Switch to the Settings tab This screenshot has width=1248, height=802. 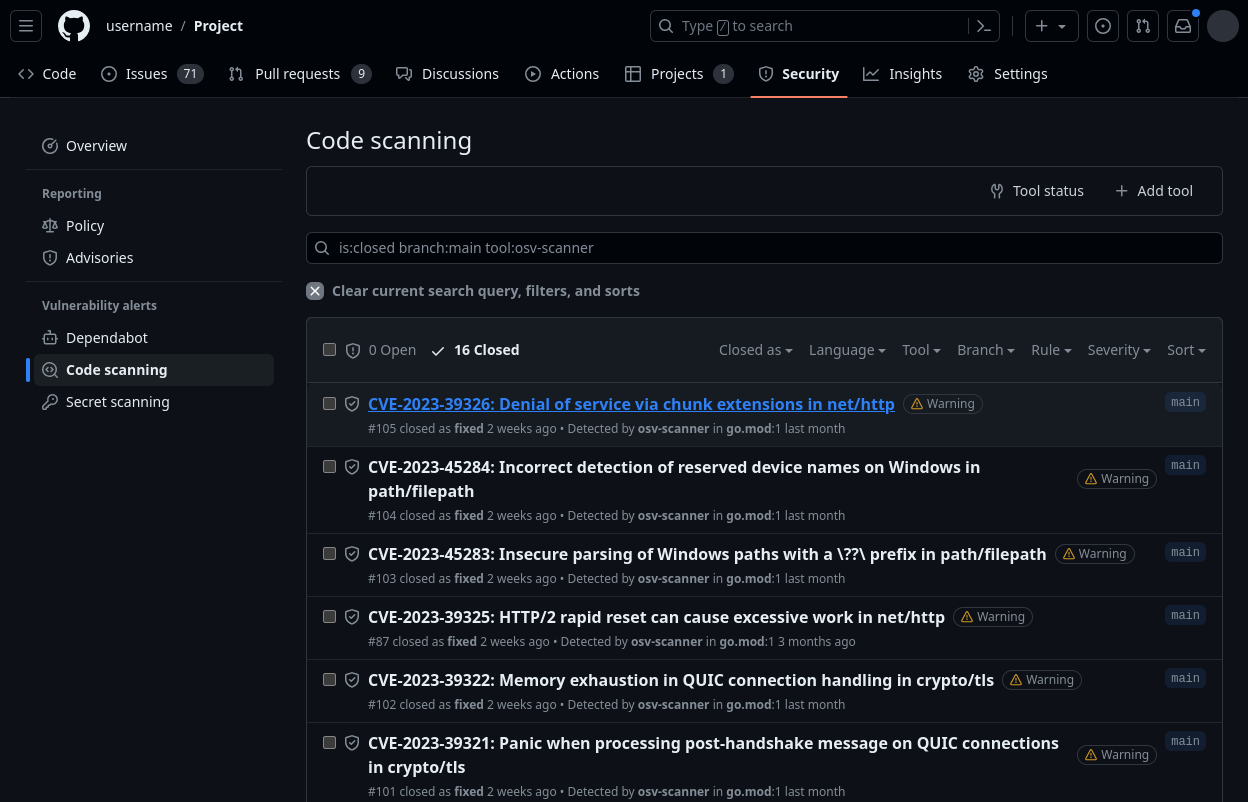tap(1008, 74)
